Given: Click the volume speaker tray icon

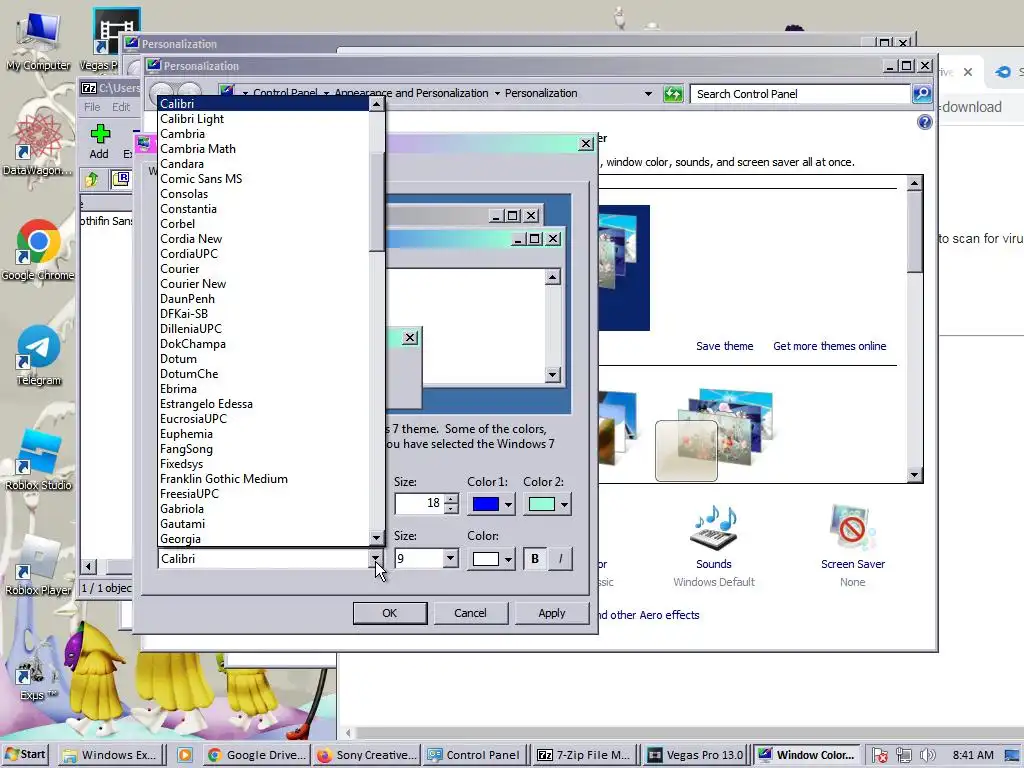Looking at the screenshot, I should coord(927,755).
